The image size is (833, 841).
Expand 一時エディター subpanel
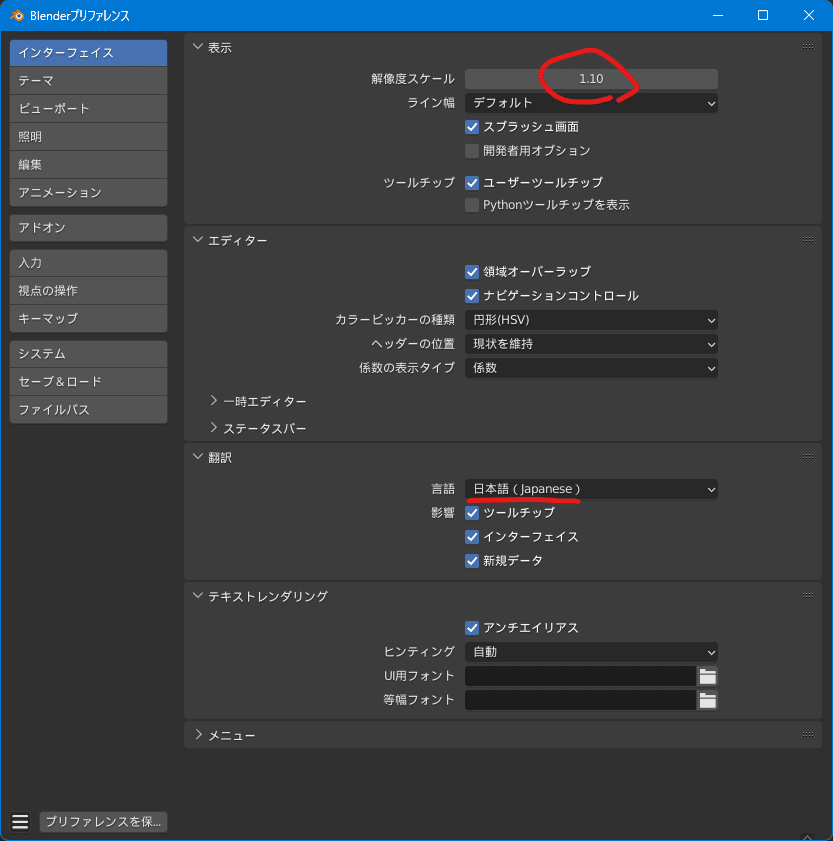pos(213,401)
